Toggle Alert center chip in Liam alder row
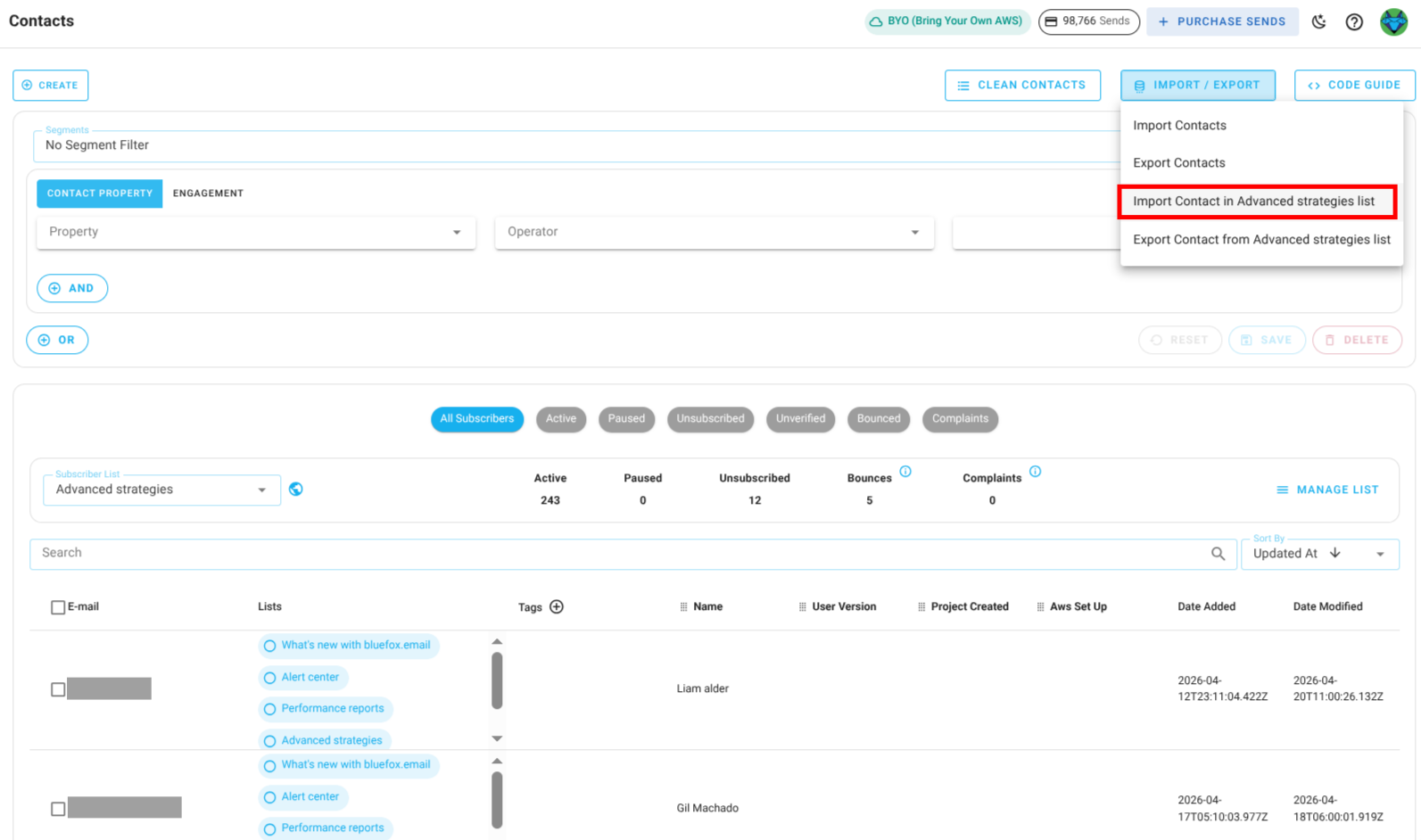This screenshot has width=1421, height=840. coord(302,678)
